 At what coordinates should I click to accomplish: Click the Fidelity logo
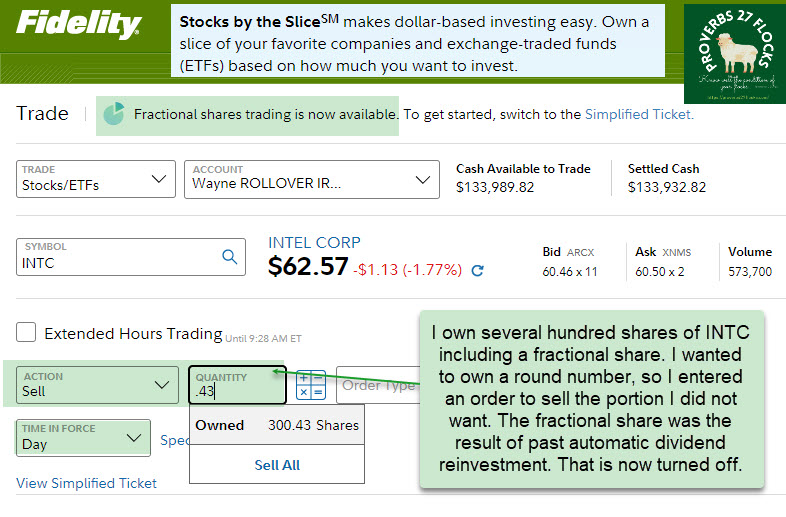(80, 25)
